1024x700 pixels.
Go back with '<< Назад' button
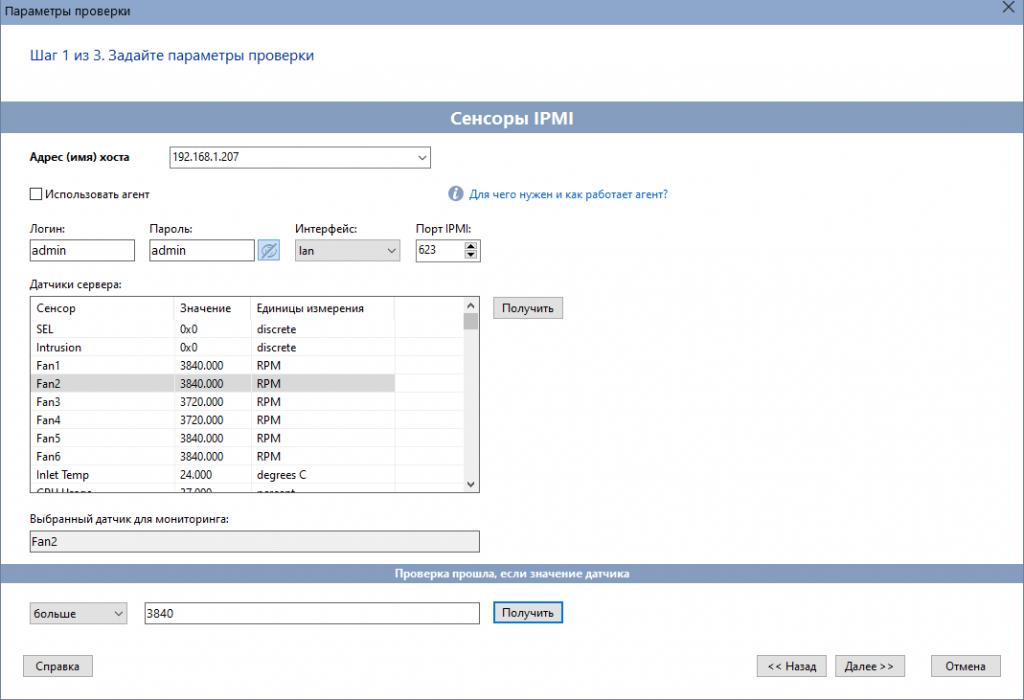pyautogui.click(x=792, y=666)
